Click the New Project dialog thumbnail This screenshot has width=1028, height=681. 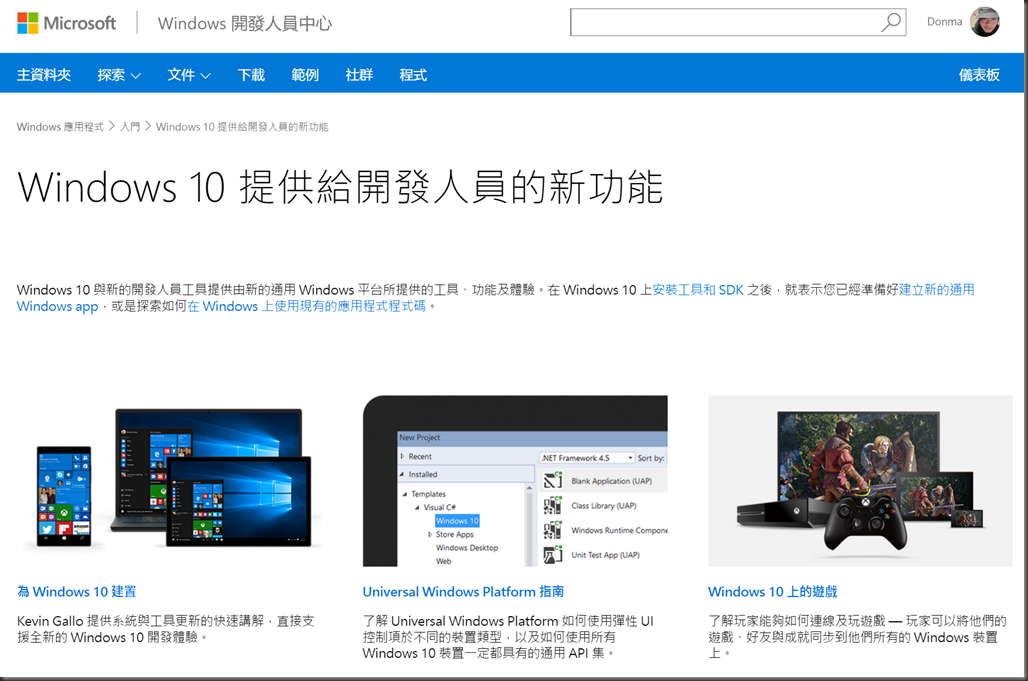coord(515,480)
